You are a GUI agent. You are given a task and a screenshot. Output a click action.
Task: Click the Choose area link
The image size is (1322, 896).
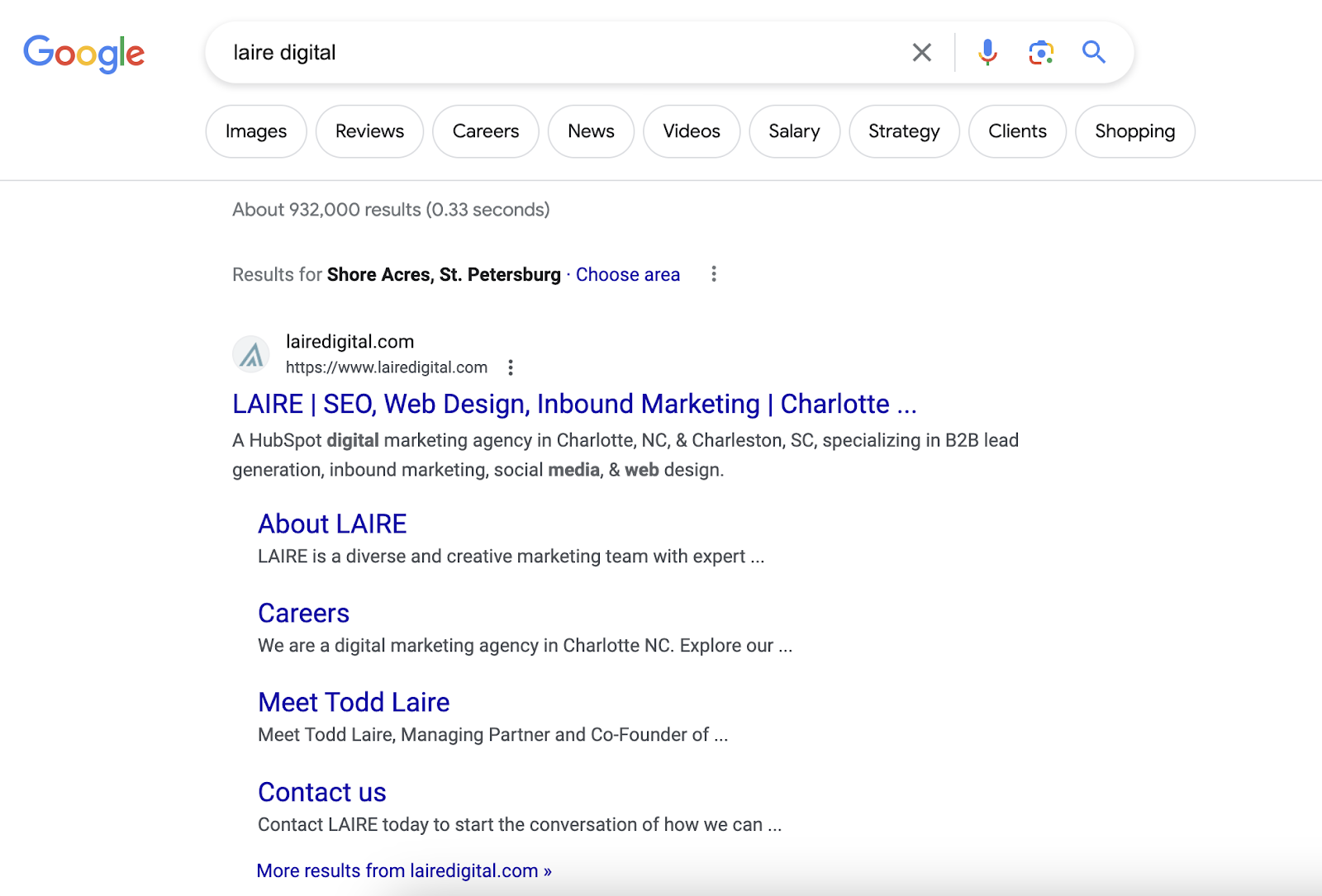tap(628, 273)
